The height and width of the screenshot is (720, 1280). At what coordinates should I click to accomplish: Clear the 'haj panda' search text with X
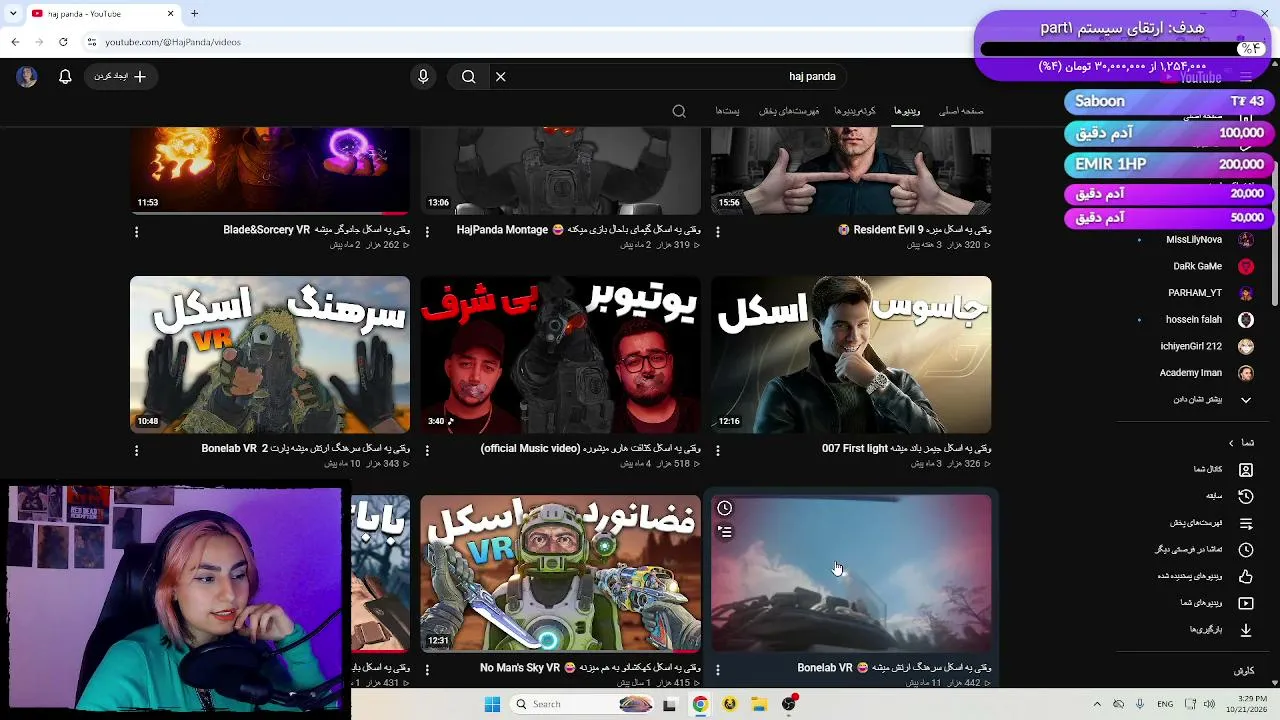pos(501,76)
